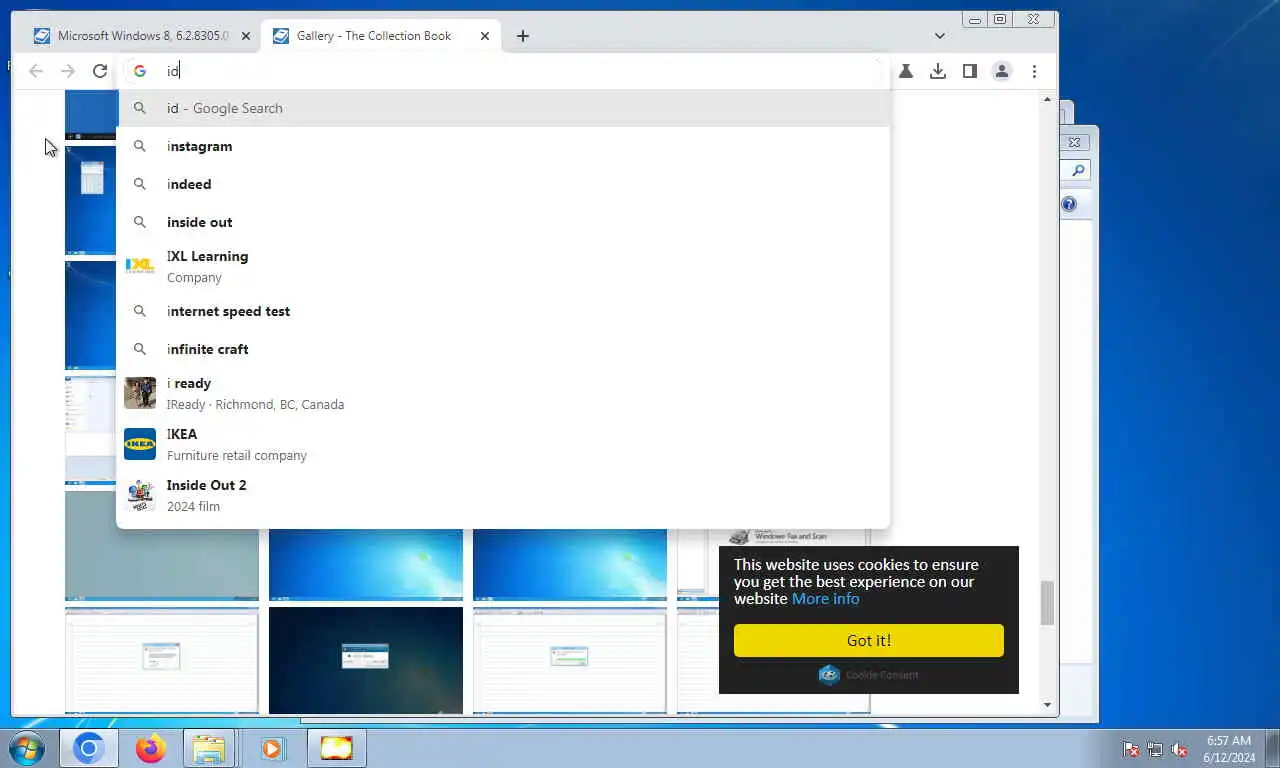This screenshot has height=768, width=1280.
Task: Click the i ready photo icon
Action: 140,393
